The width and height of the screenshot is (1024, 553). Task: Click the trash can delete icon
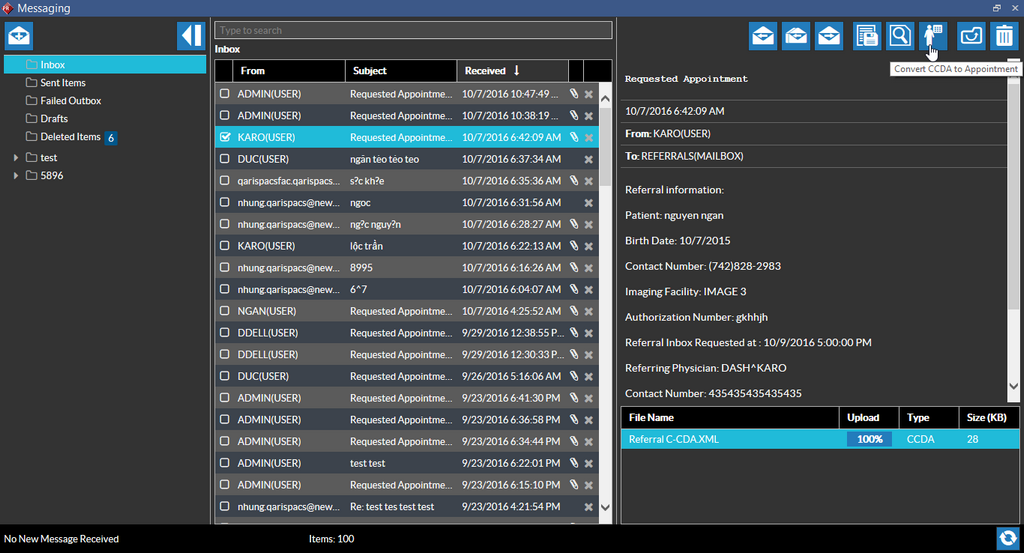[1003, 36]
